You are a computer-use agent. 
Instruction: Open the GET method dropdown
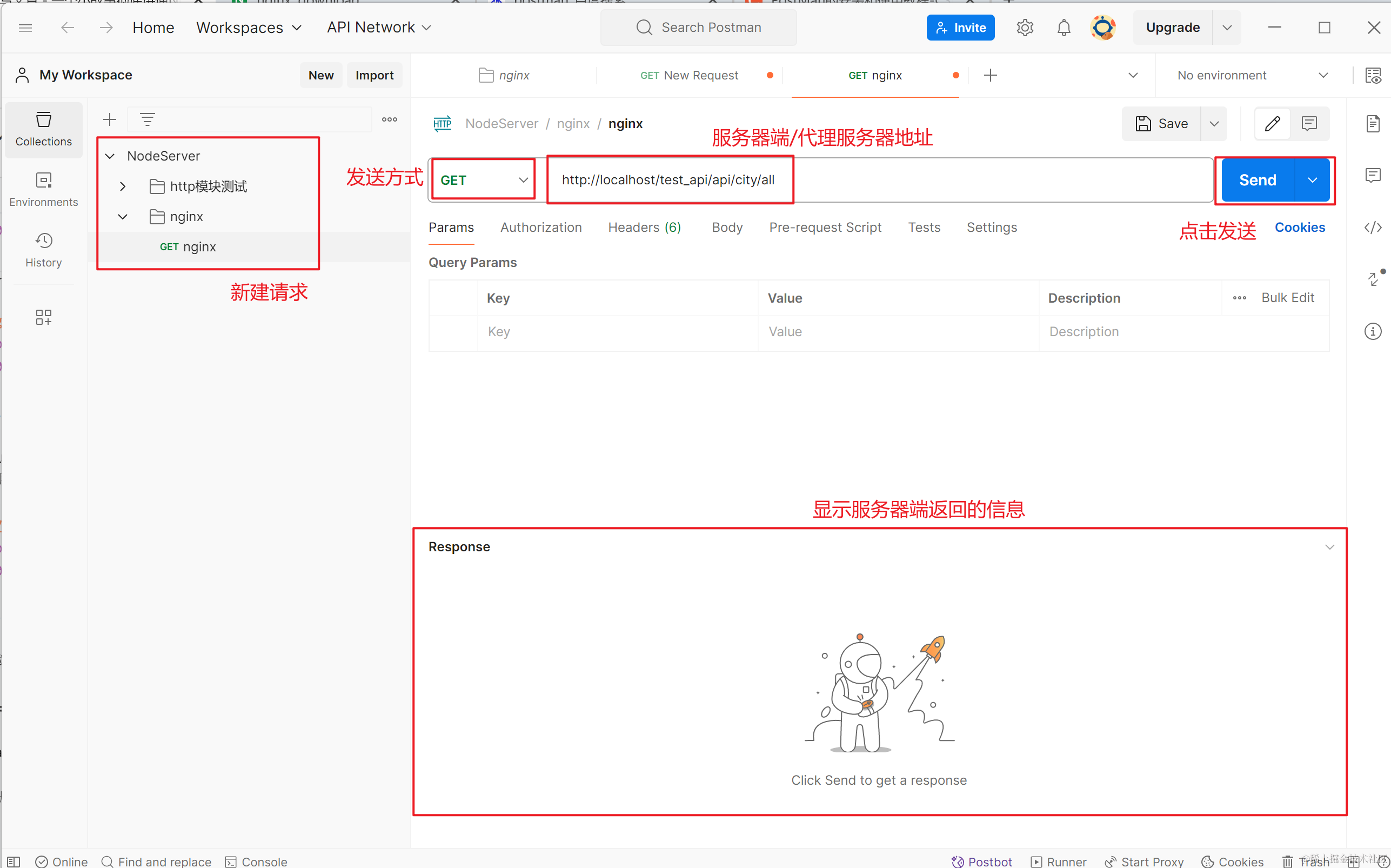click(483, 179)
